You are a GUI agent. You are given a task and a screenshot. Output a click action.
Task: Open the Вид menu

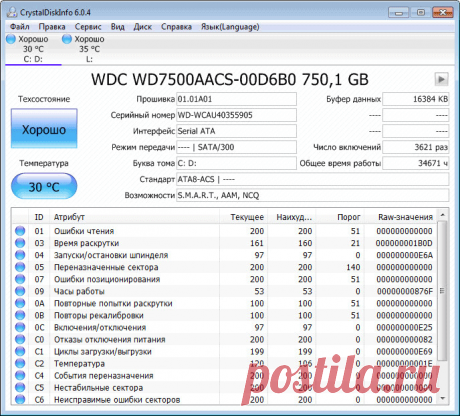pyautogui.click(x=117, y=27)
